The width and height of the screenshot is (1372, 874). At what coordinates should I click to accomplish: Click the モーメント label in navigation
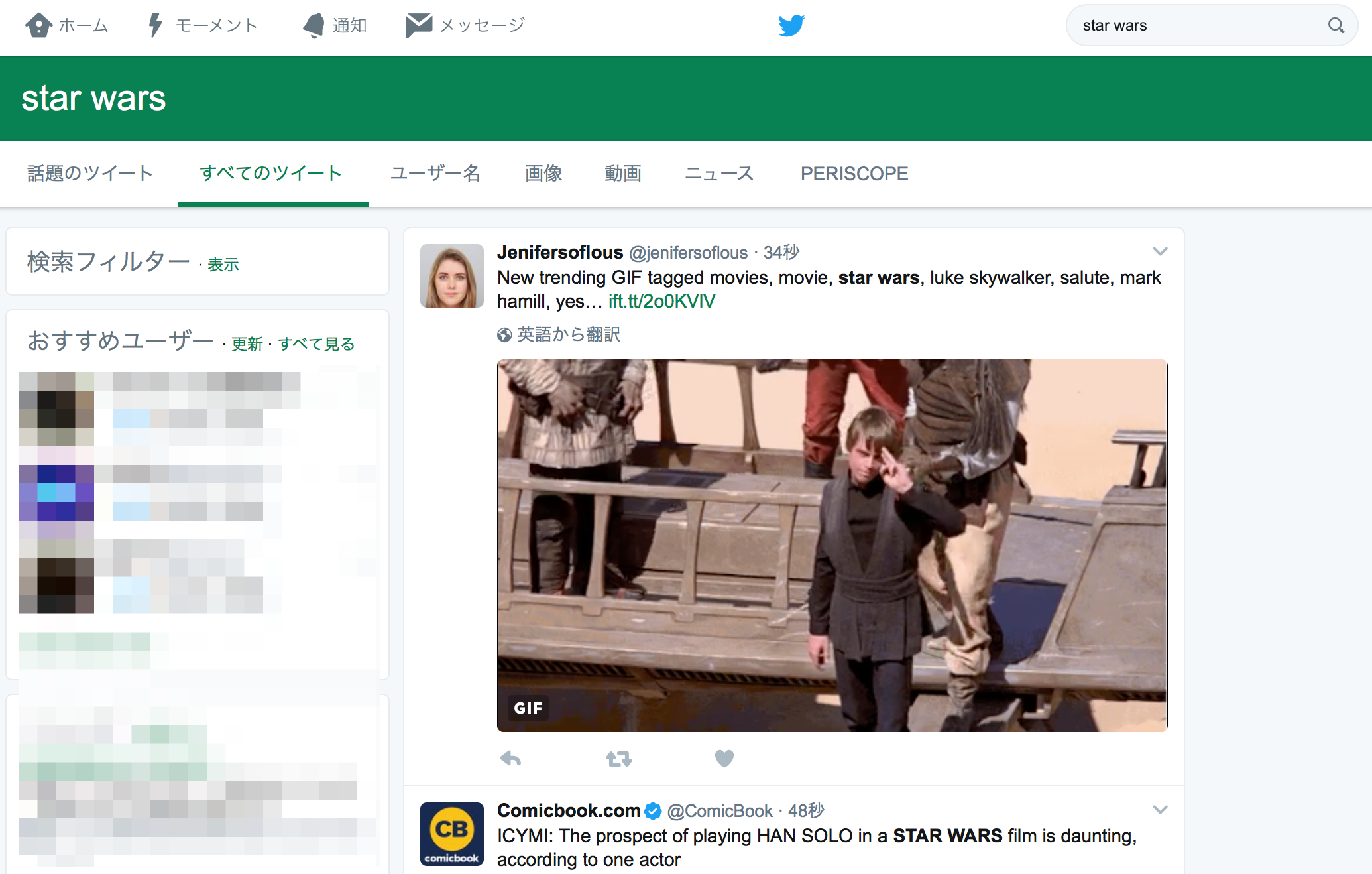pos(217,25)
